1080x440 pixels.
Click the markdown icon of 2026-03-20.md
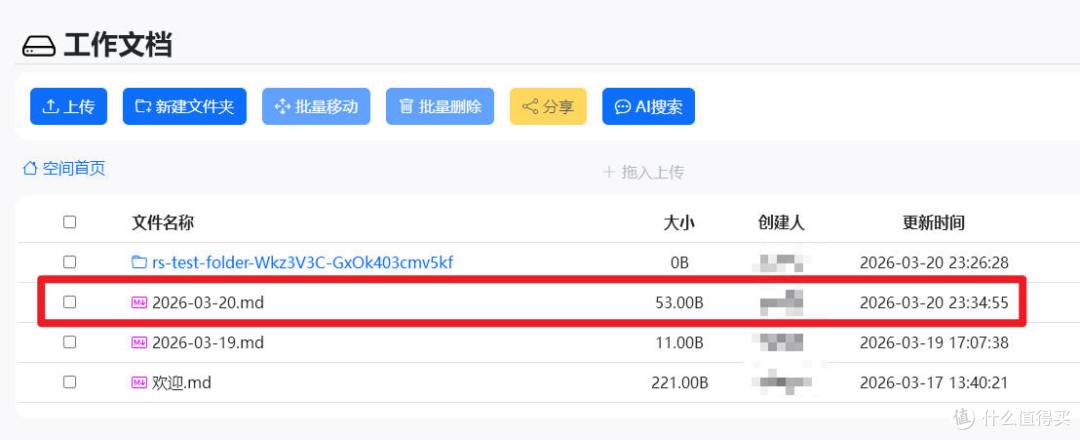tap(139, 302)
